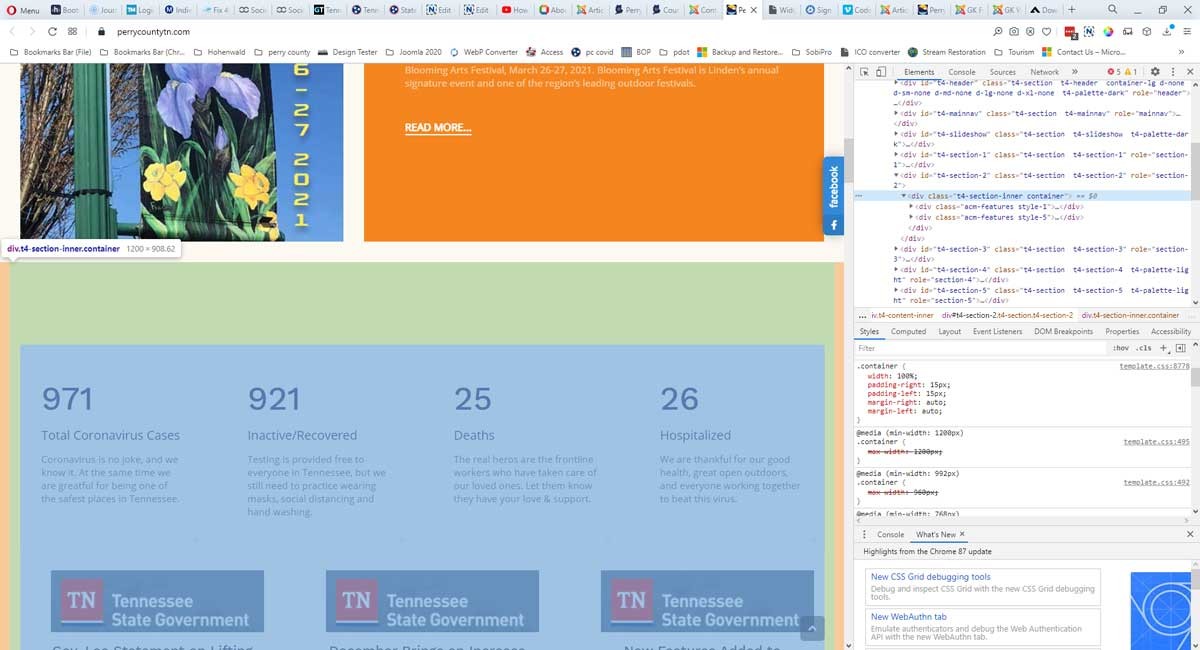The height and width of the screenshot is (650, 1200).
Task: Reload the page with the refresh icon
Action: [51, 32]
